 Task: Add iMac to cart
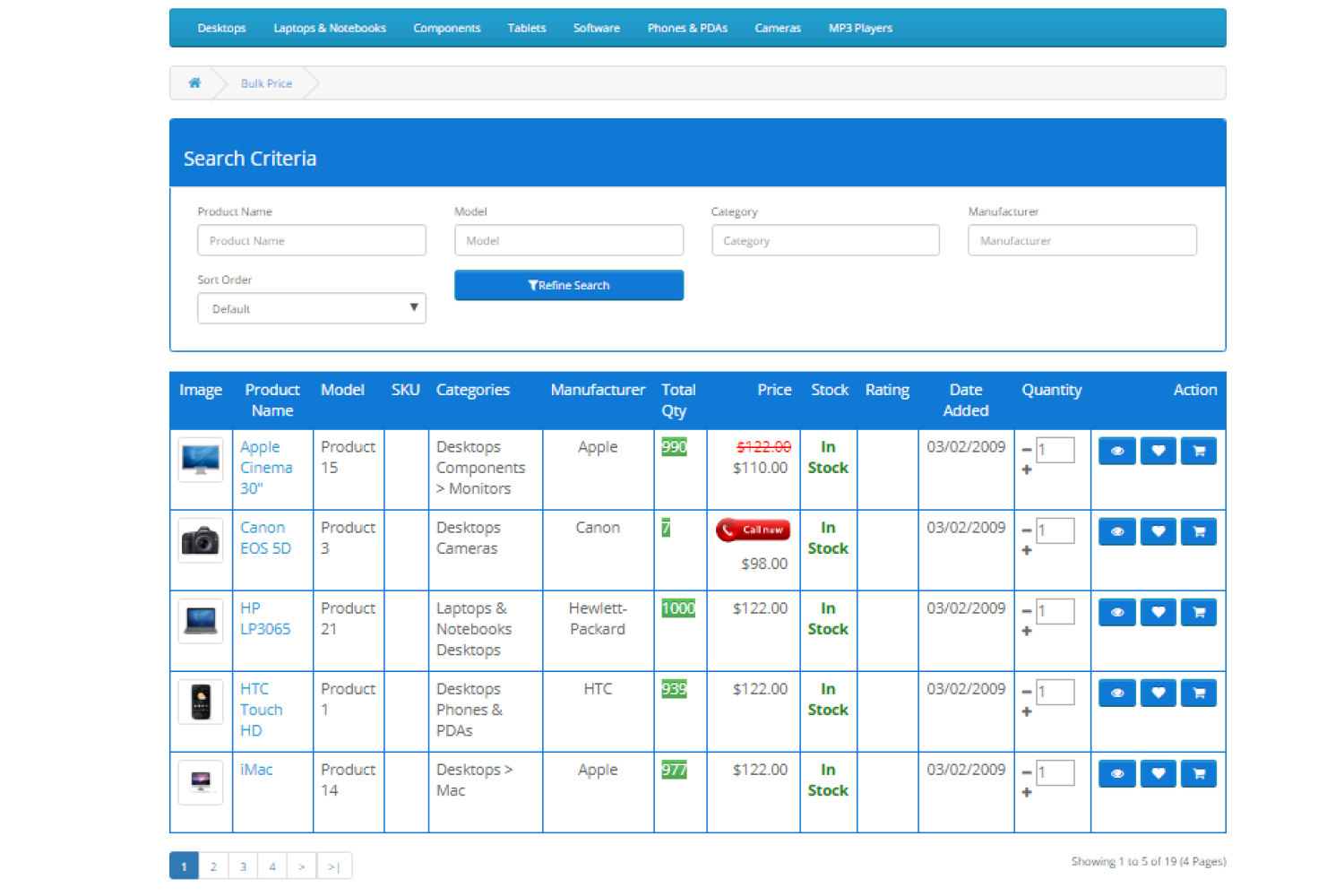1199,773
